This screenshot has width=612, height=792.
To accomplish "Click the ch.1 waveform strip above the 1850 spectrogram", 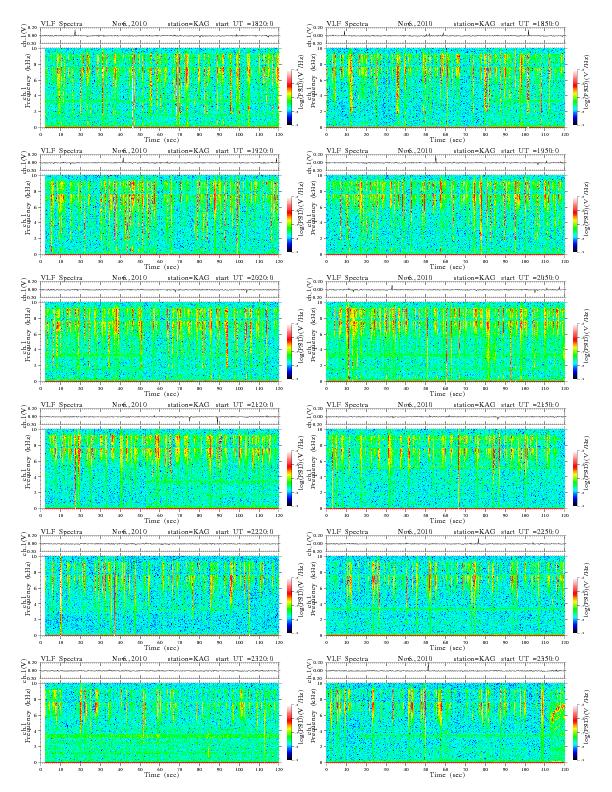I will [445, 35].
